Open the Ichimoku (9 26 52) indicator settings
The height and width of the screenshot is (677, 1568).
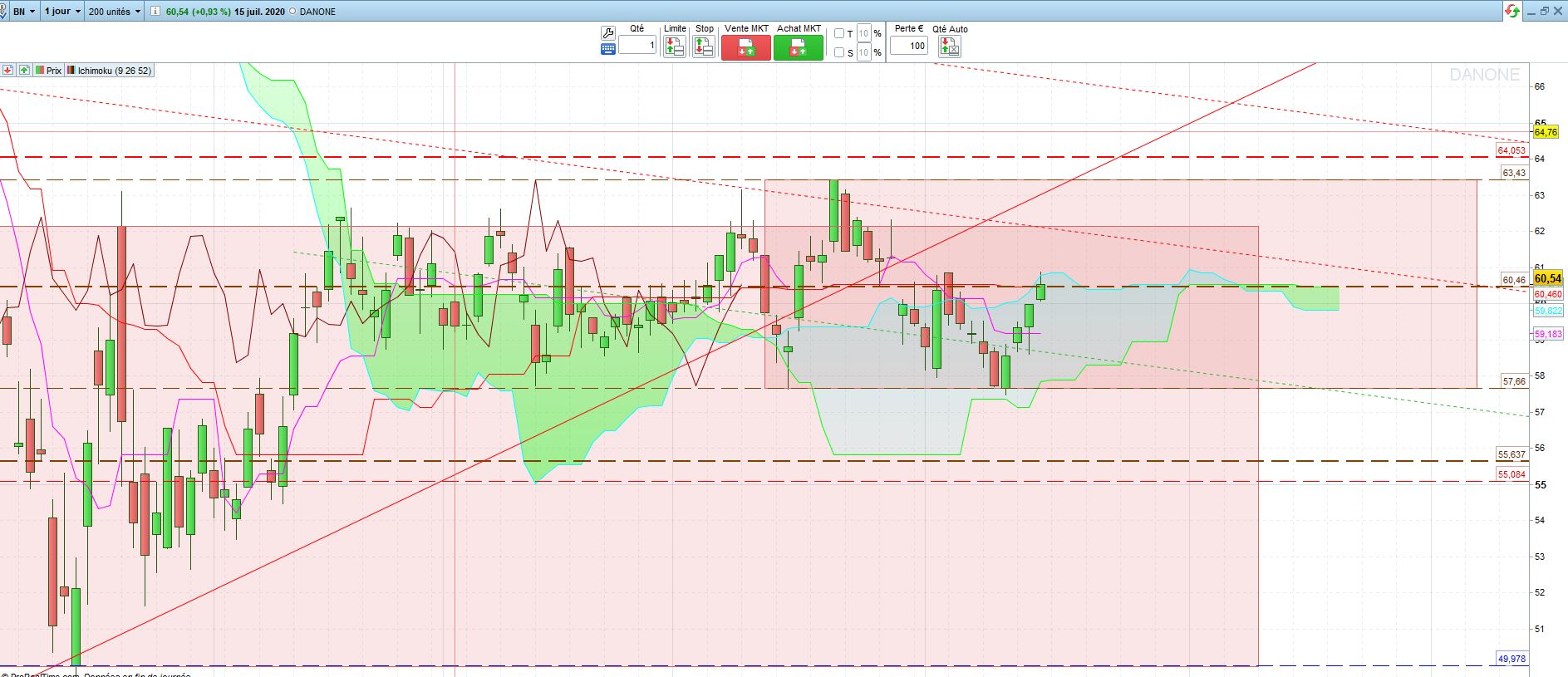(110, 71)
